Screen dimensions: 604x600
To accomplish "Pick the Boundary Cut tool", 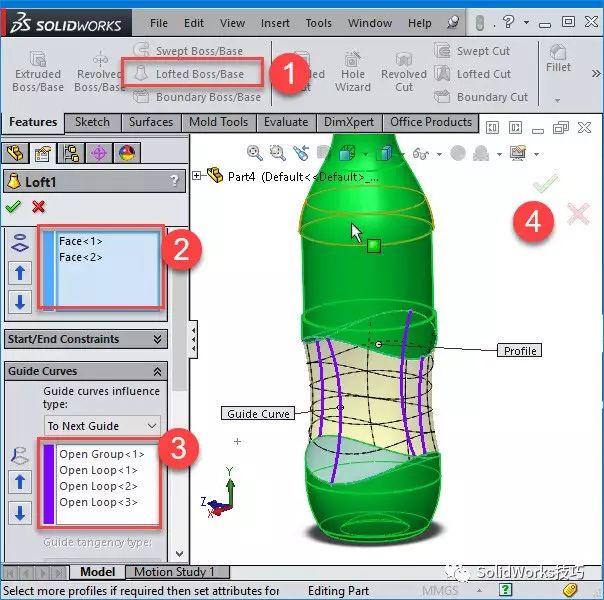I will 481,97.
